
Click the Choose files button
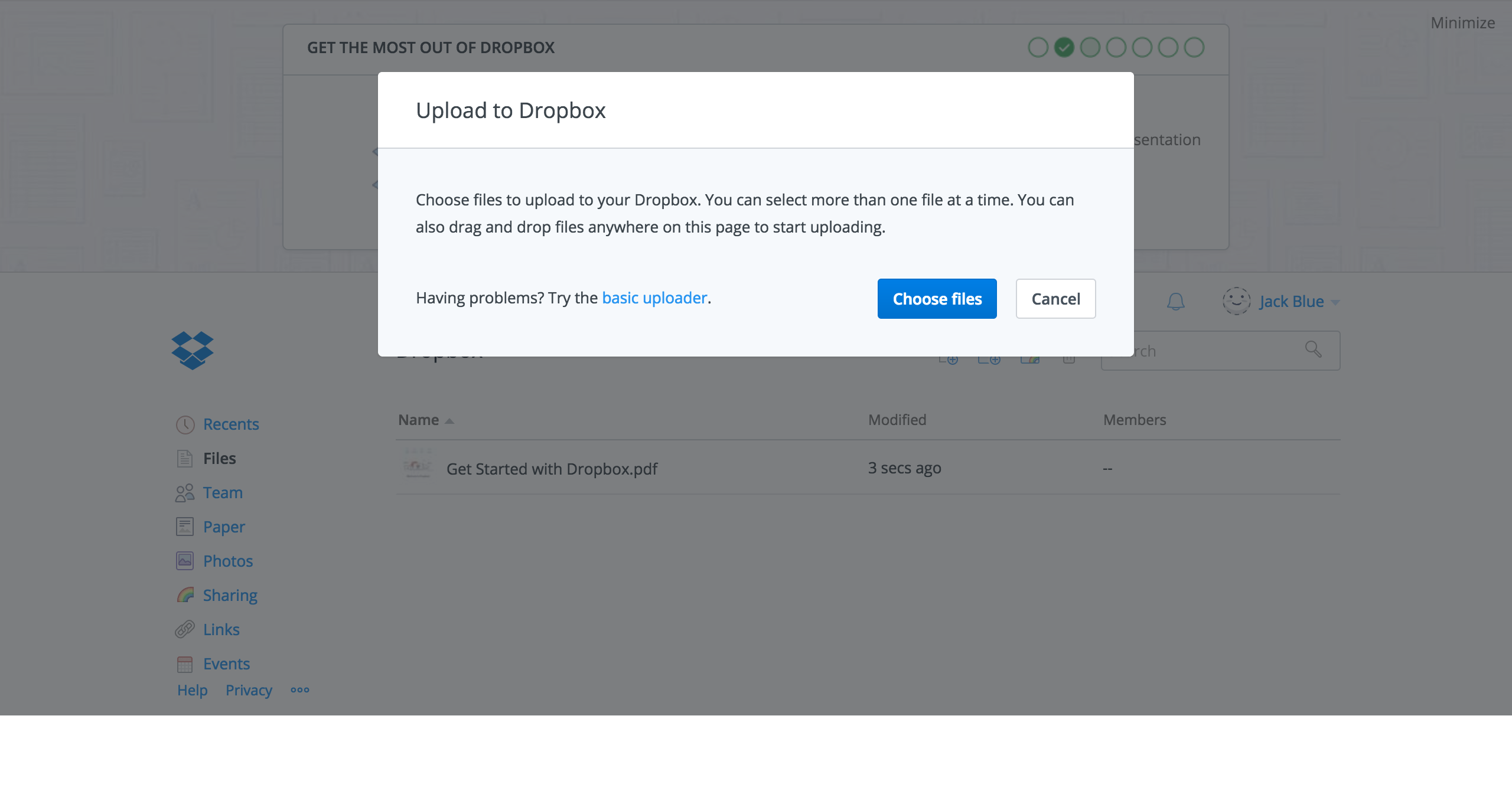click(937, 299)
